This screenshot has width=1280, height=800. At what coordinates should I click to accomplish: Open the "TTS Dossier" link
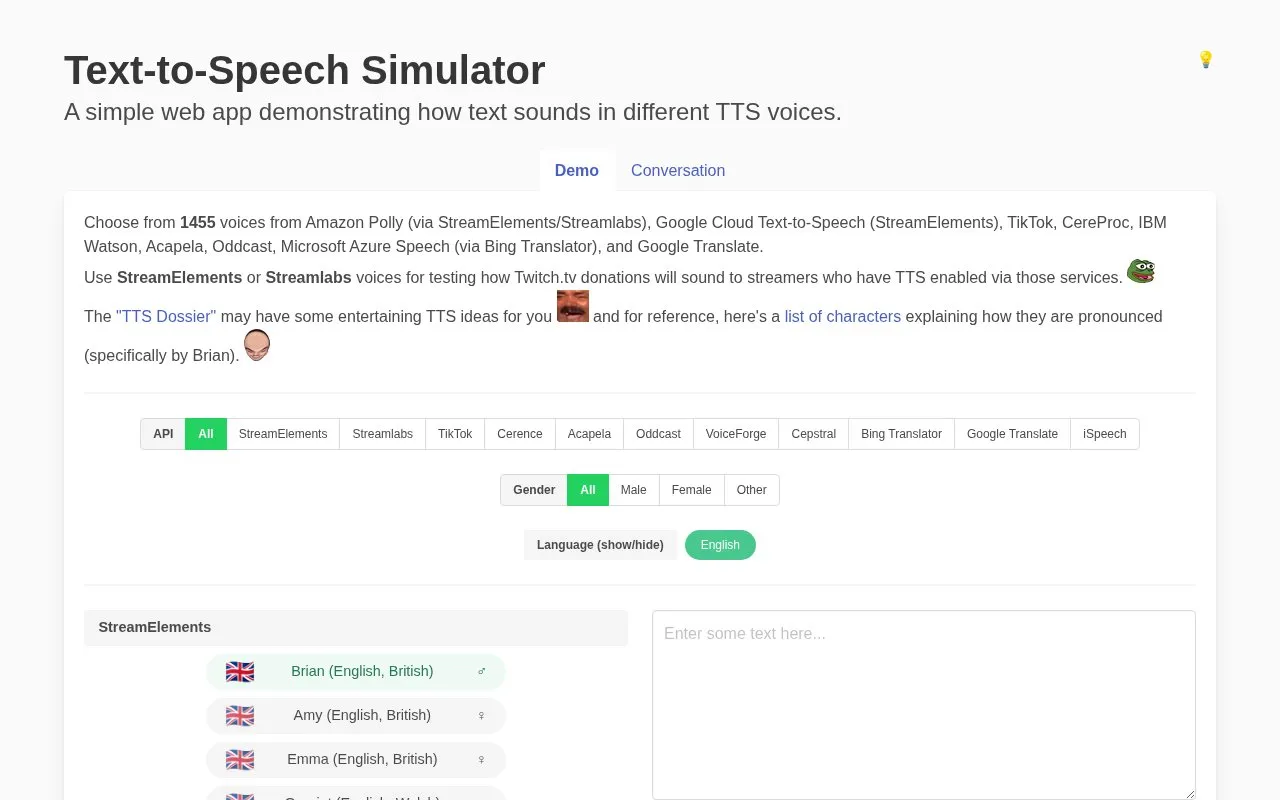166,316
